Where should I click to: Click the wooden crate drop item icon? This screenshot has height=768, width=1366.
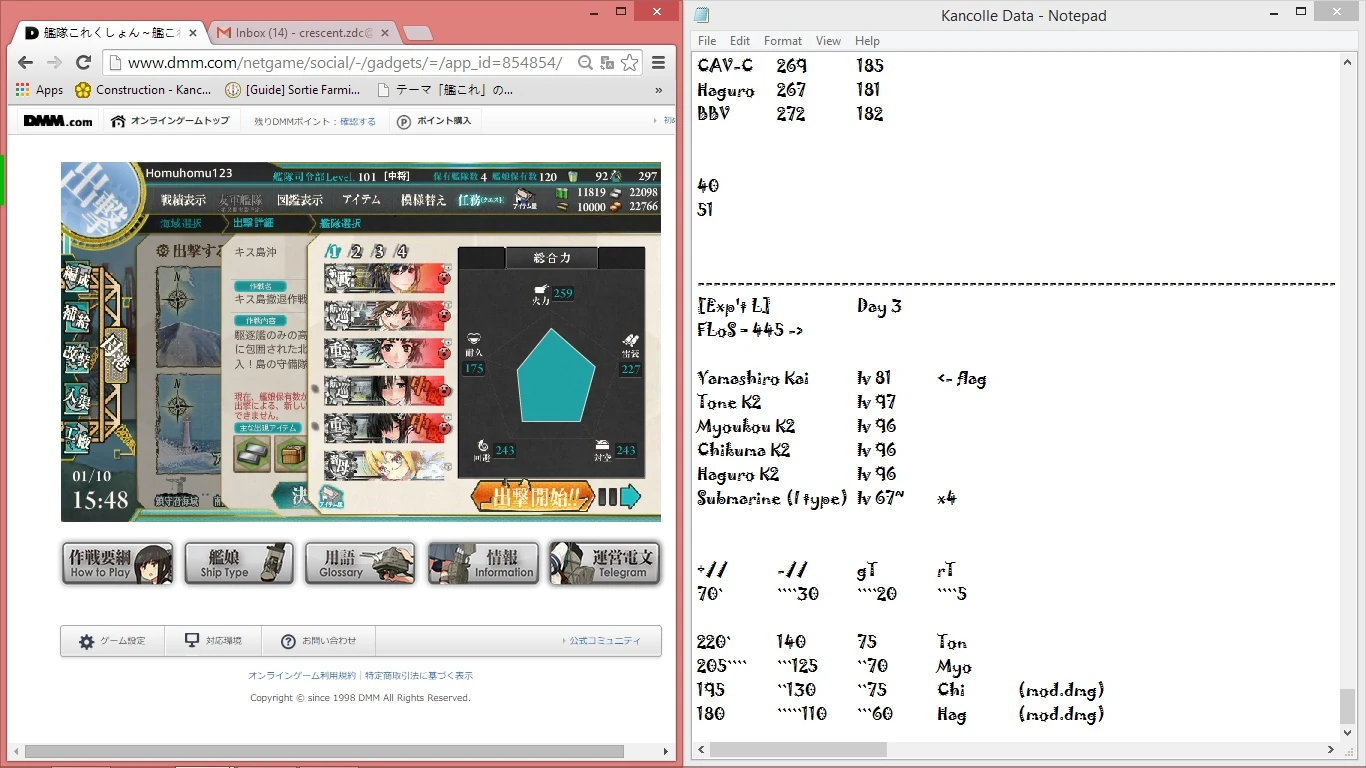[x=290, y=454]
